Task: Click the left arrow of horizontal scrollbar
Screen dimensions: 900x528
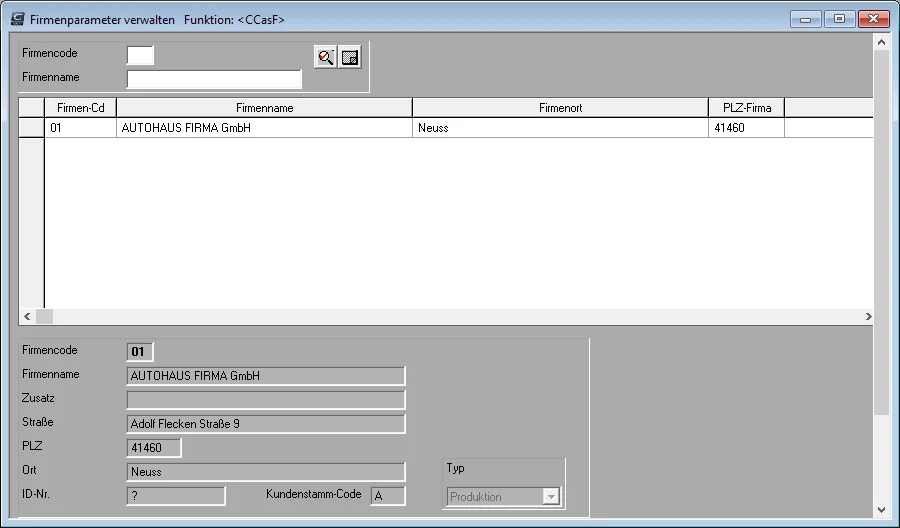Action: [27, 316]
